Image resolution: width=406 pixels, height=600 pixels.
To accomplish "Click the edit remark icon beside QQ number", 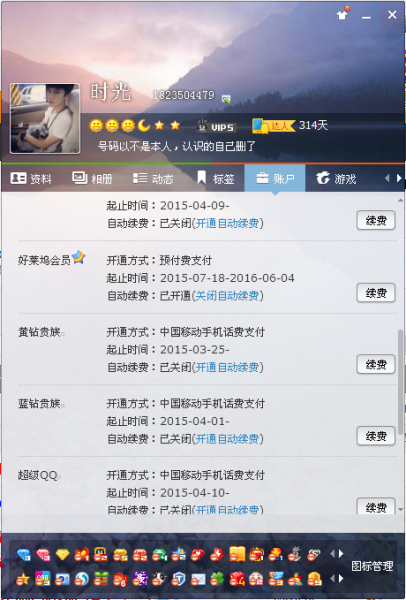I will [226, 99].
